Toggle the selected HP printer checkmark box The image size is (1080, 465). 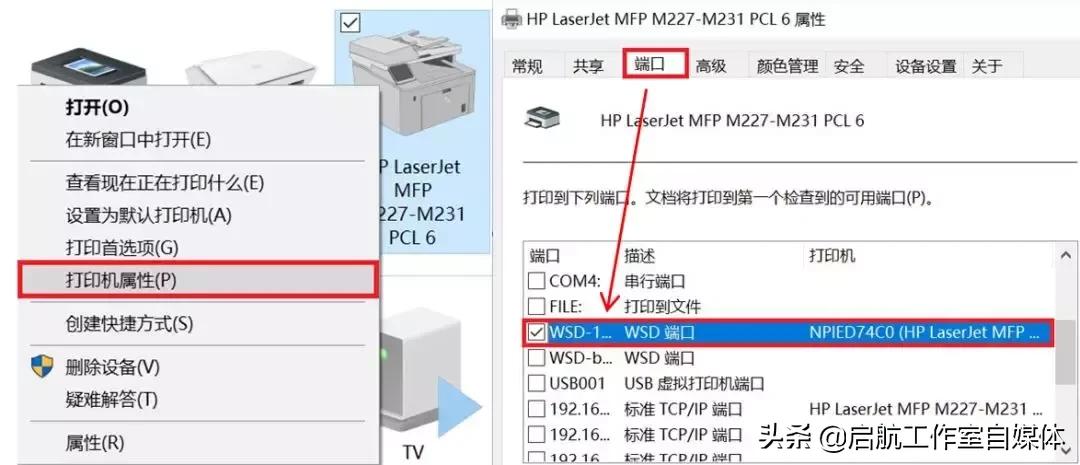(351, 23)
